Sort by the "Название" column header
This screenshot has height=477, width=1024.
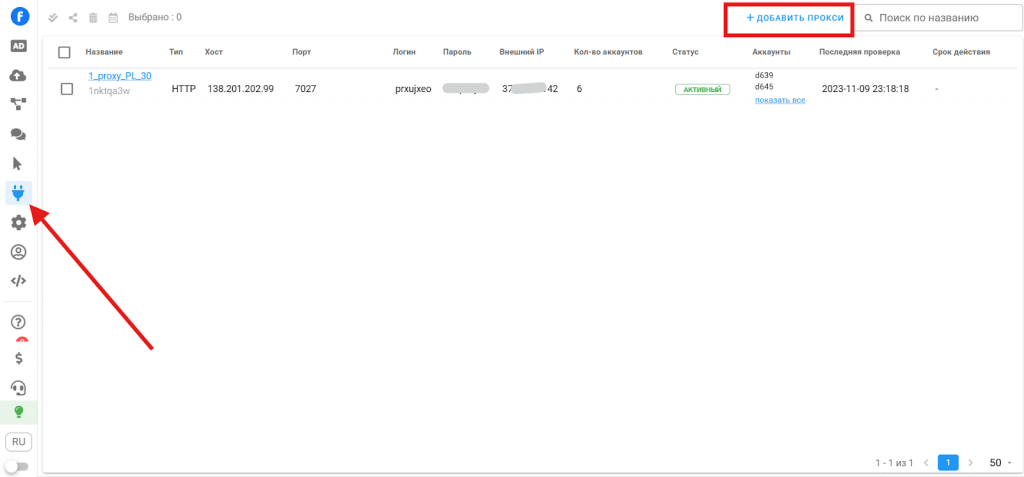tap(104, 51)
